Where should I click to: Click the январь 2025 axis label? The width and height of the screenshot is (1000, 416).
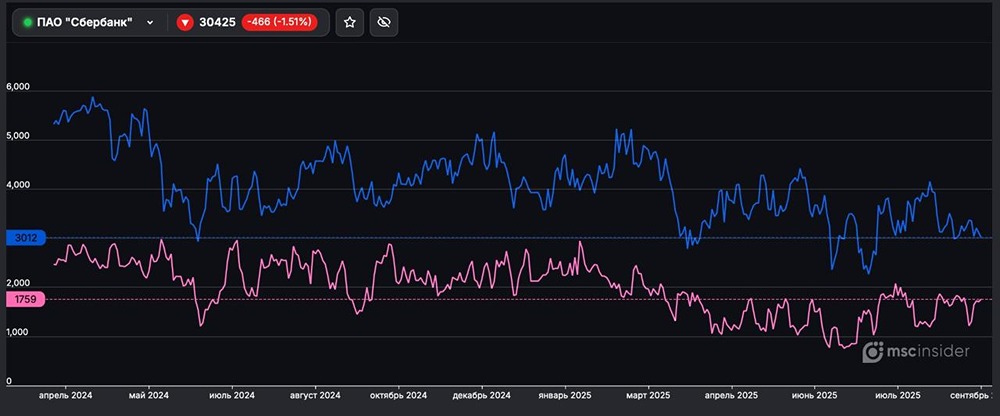566,396
